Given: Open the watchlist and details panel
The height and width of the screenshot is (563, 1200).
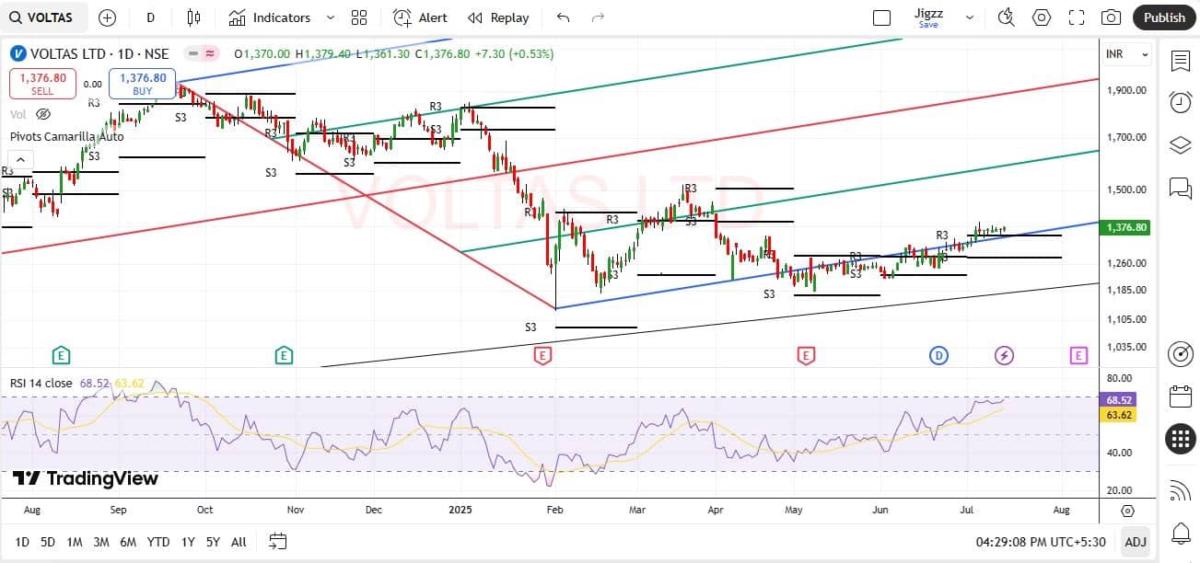Looking at the screenshot, I should 1180,61.
